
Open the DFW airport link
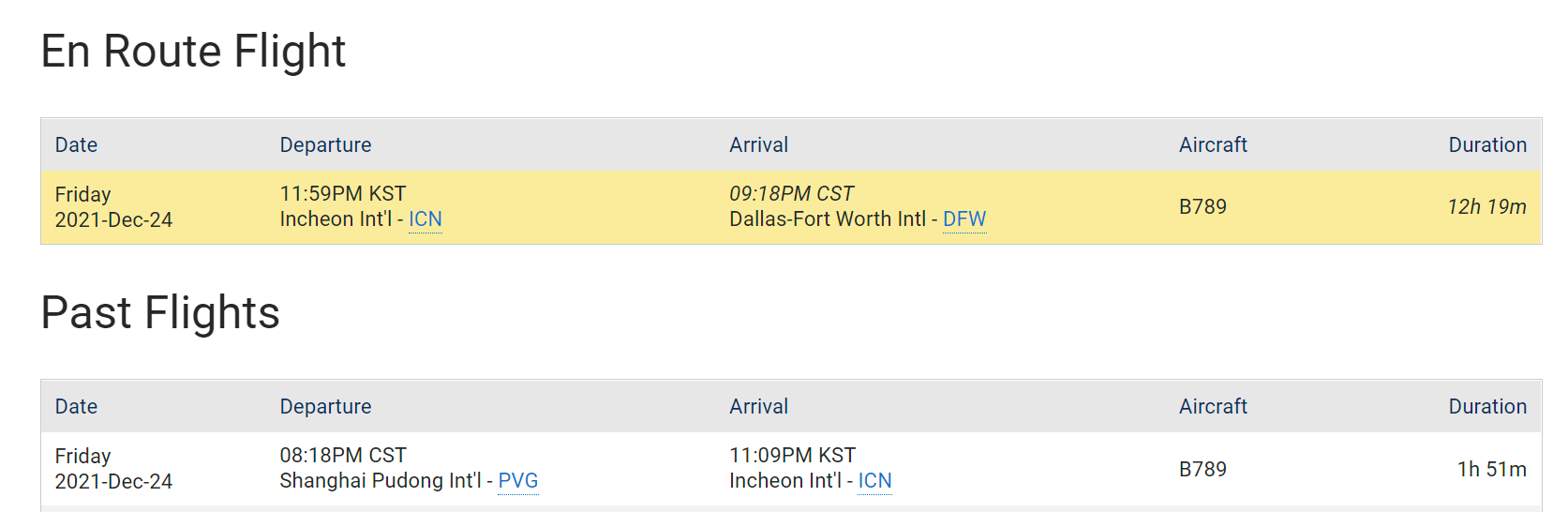tap(964, 219)
